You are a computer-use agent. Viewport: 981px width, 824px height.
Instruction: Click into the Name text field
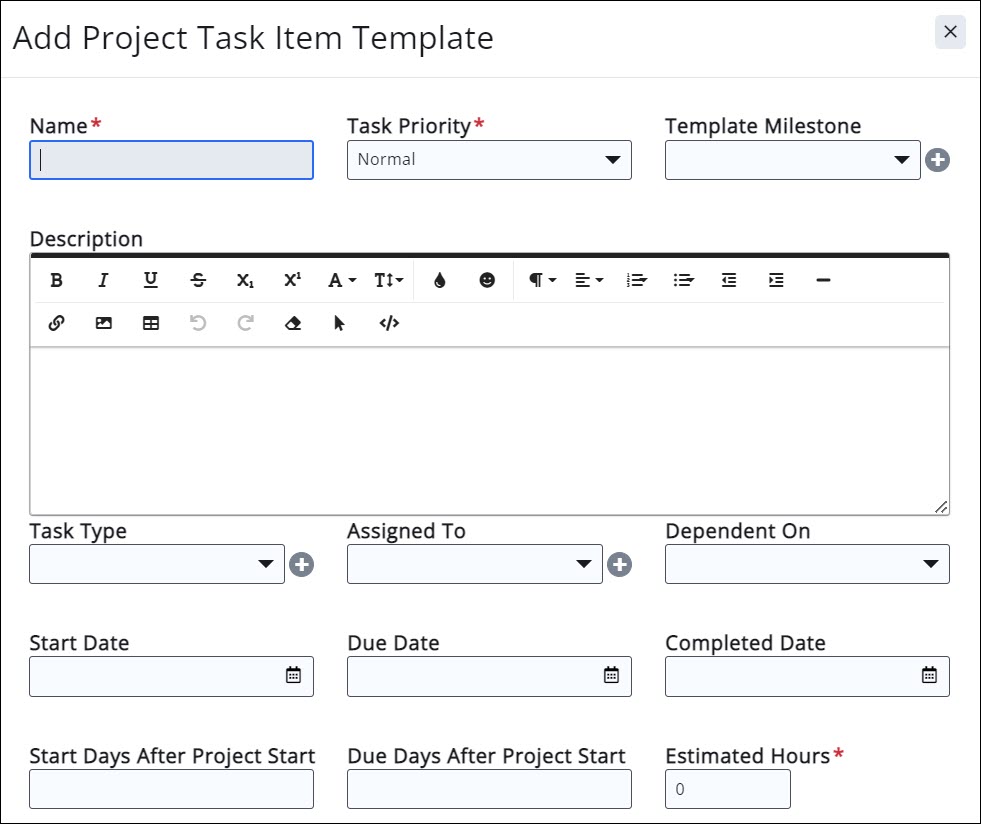[171, 160]
